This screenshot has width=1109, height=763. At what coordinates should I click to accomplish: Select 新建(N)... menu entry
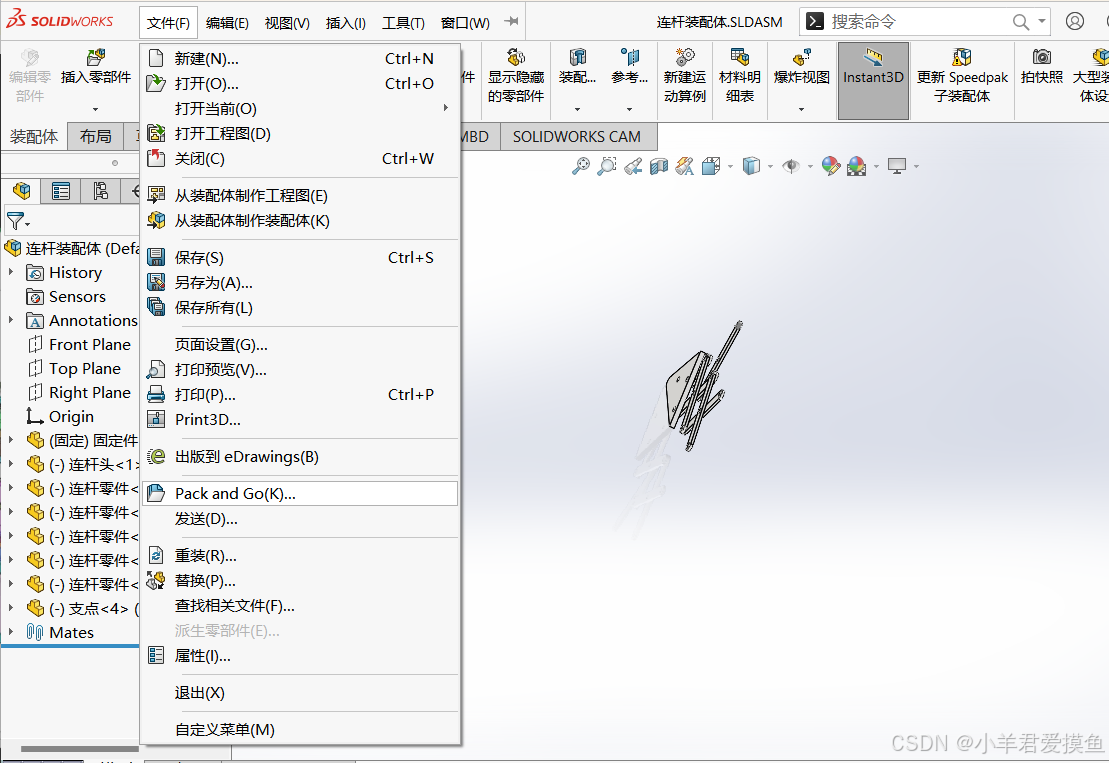(300, 59)
